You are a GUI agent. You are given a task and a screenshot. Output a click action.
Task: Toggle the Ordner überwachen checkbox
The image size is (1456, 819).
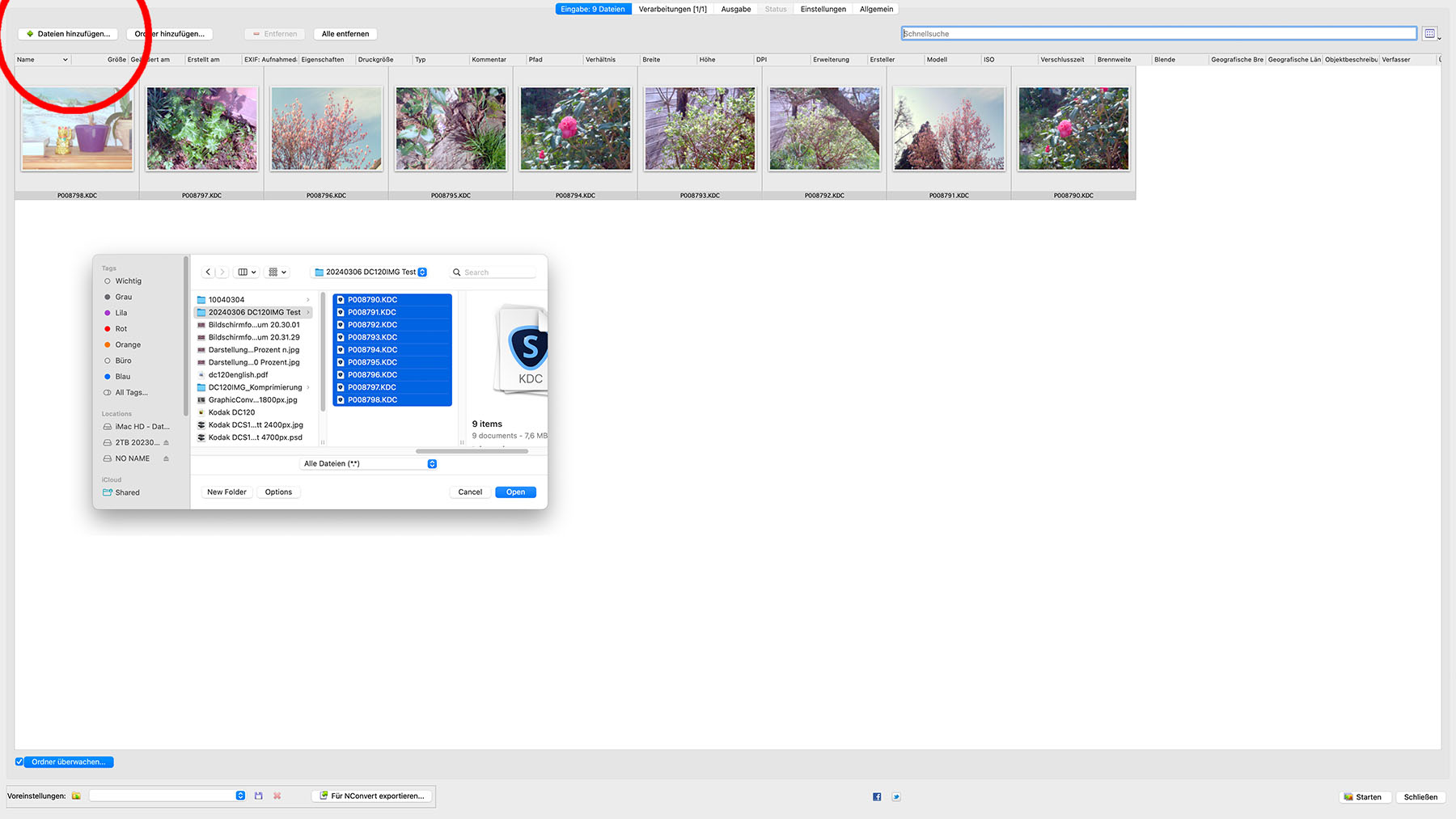19,762
